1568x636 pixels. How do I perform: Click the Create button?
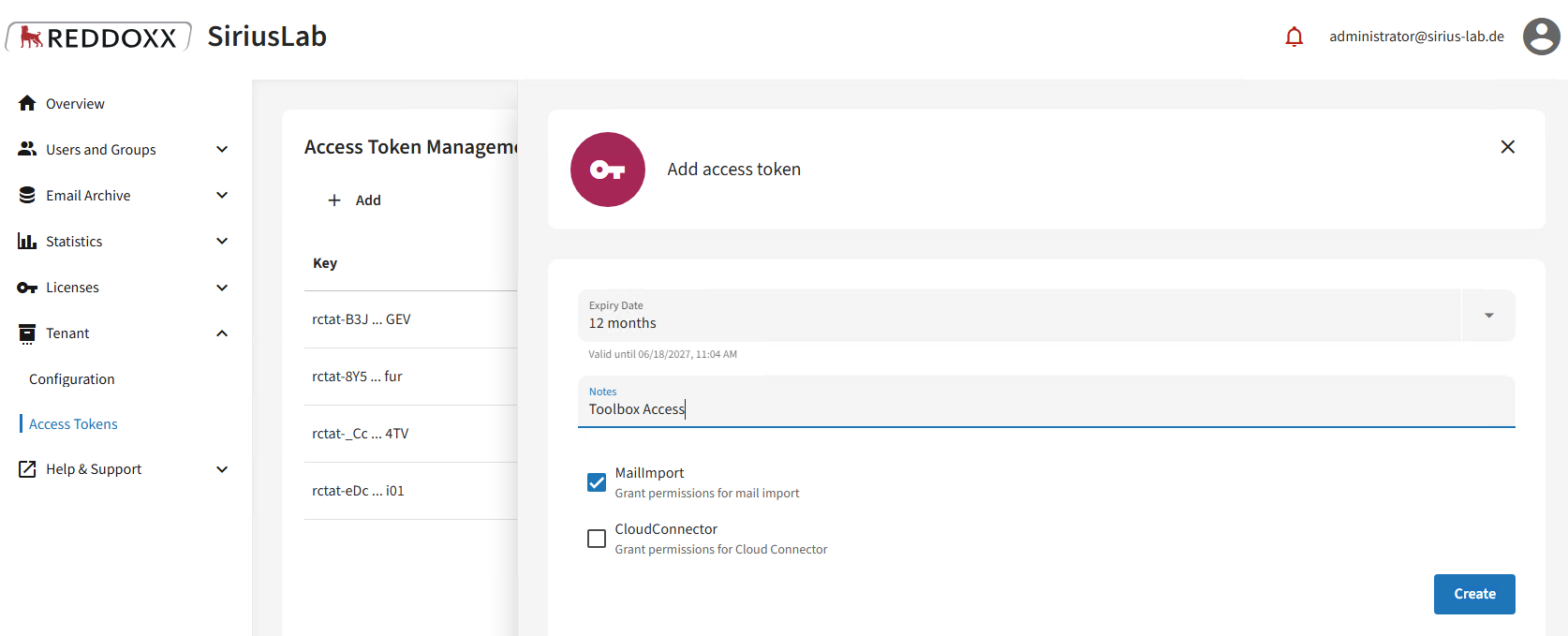(x=1474, y=594)
